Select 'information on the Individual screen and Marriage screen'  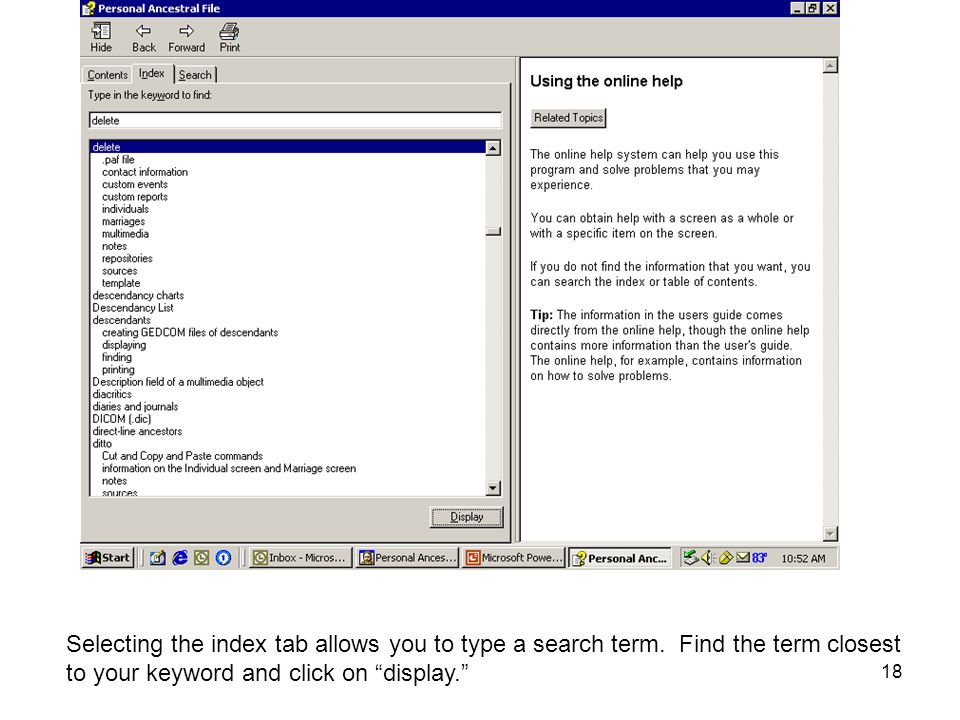[x=229, y=468]
